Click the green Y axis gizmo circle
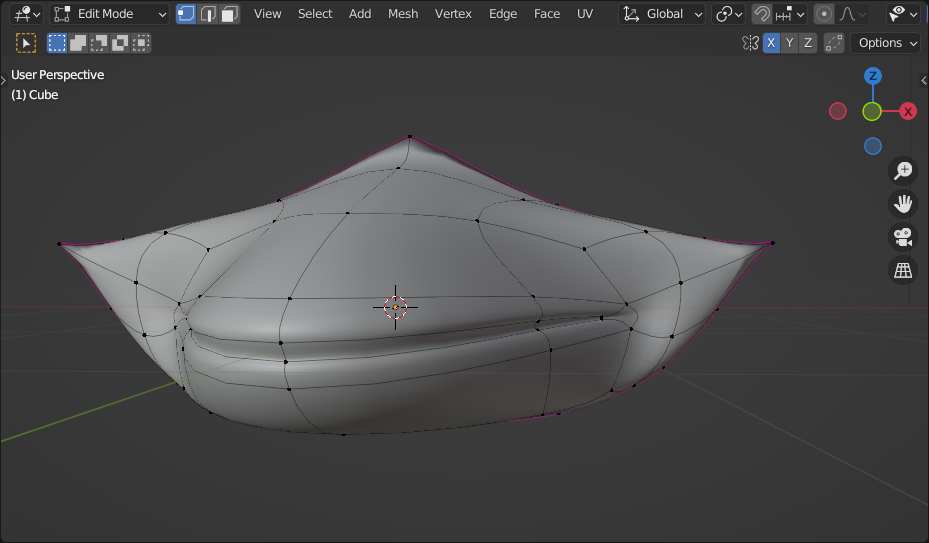The image size is (929, 543). tap(872, 111)
